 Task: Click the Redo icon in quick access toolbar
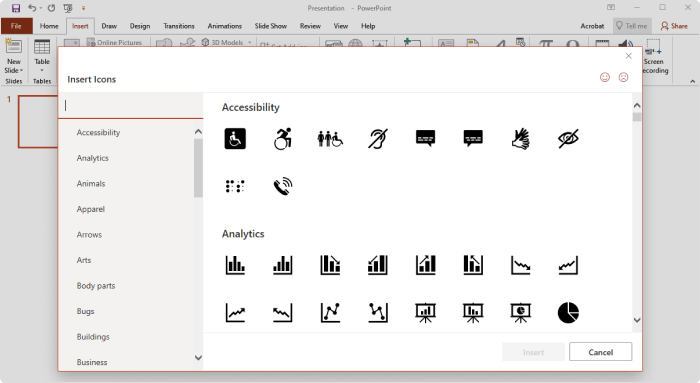[x=51, y=8]
